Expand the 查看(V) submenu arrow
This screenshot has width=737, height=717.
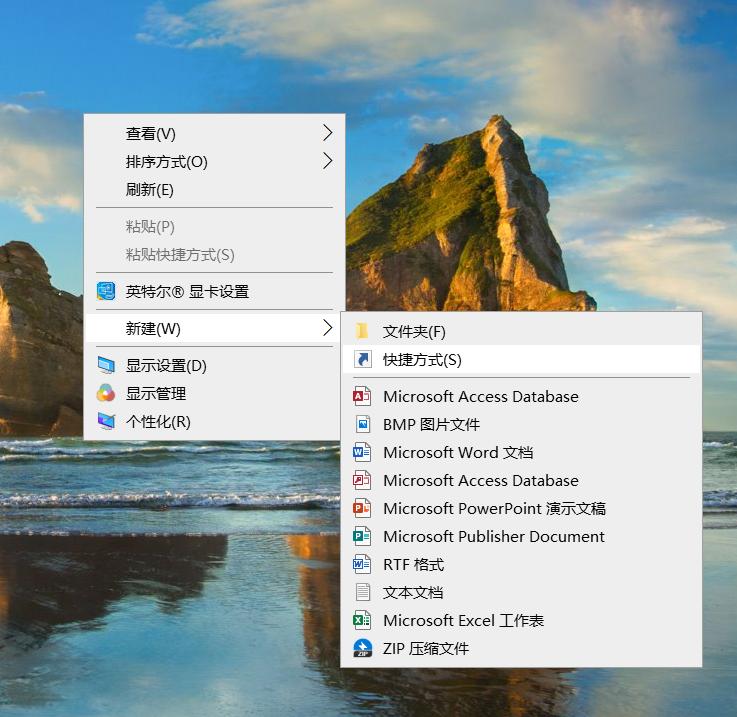coord(328,133)
